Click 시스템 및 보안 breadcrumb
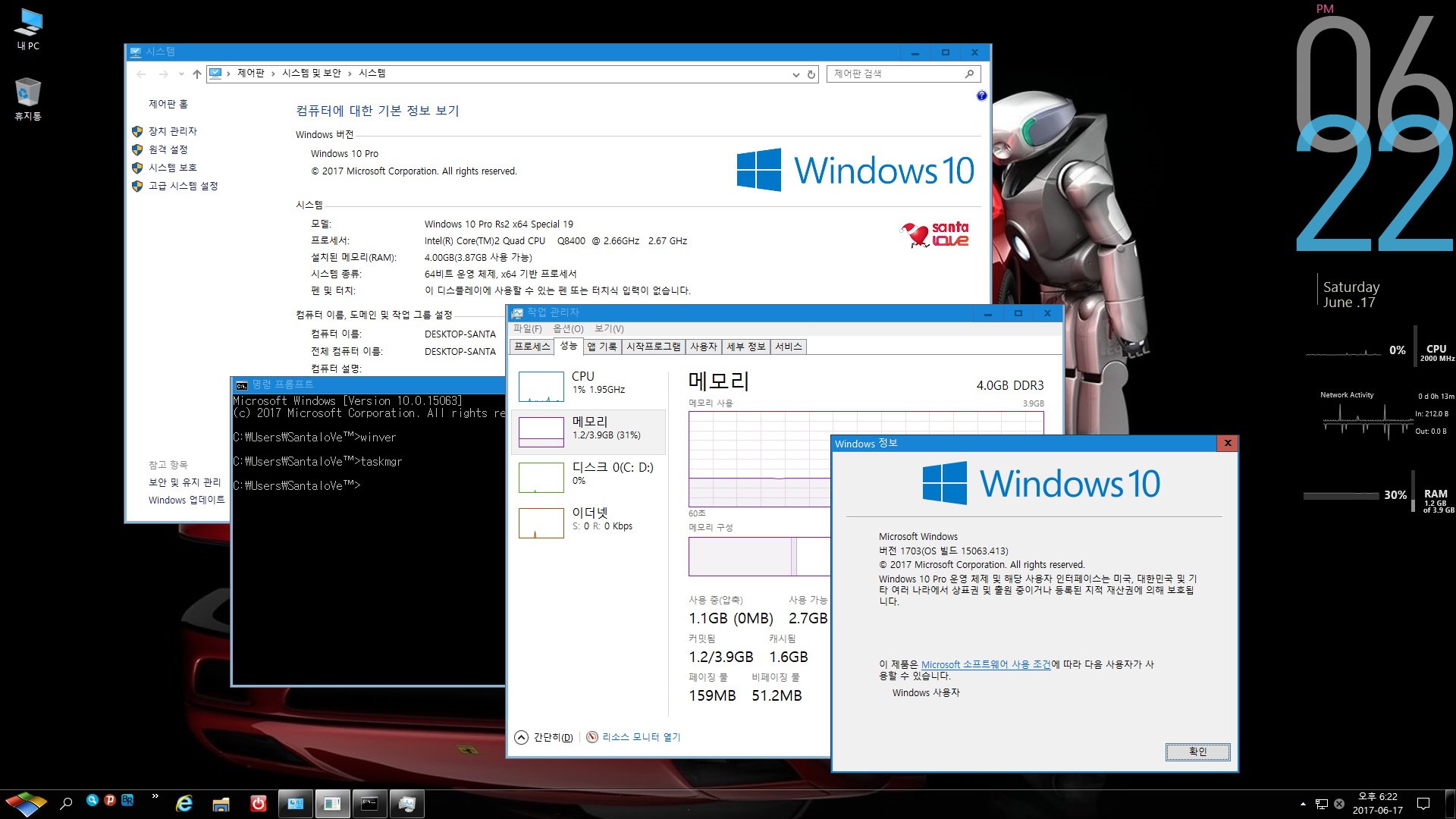1456x819 pixels. 311,73
